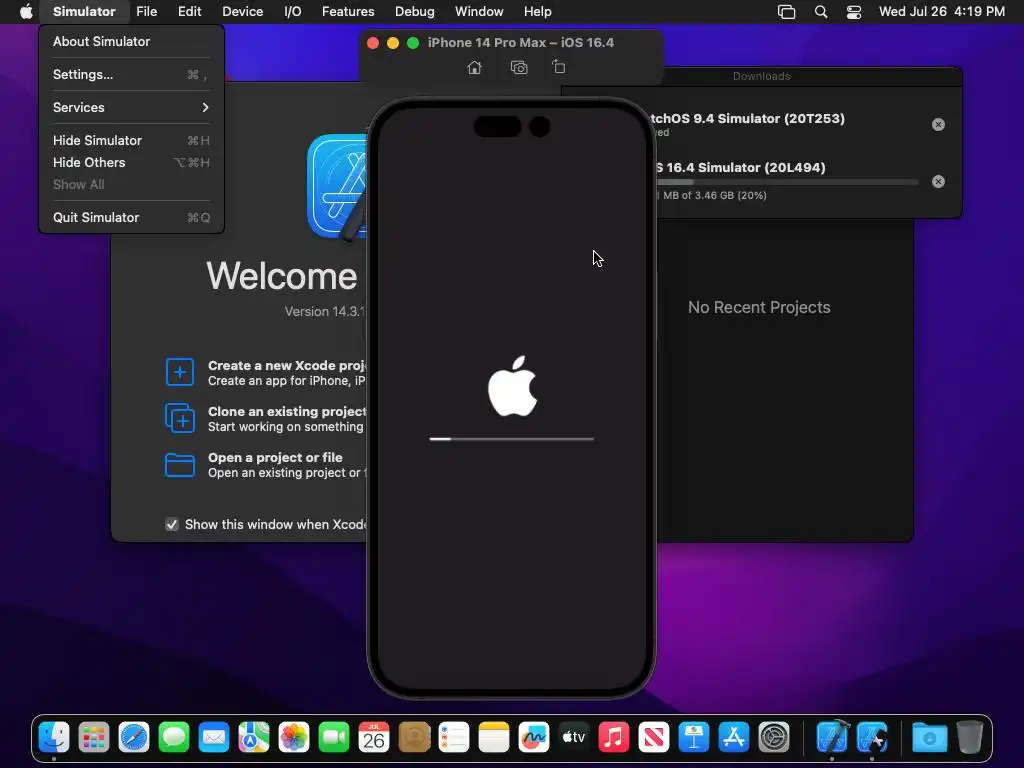
Task: Click the screen mirroring menu bar icon
Action: [786, 12]
